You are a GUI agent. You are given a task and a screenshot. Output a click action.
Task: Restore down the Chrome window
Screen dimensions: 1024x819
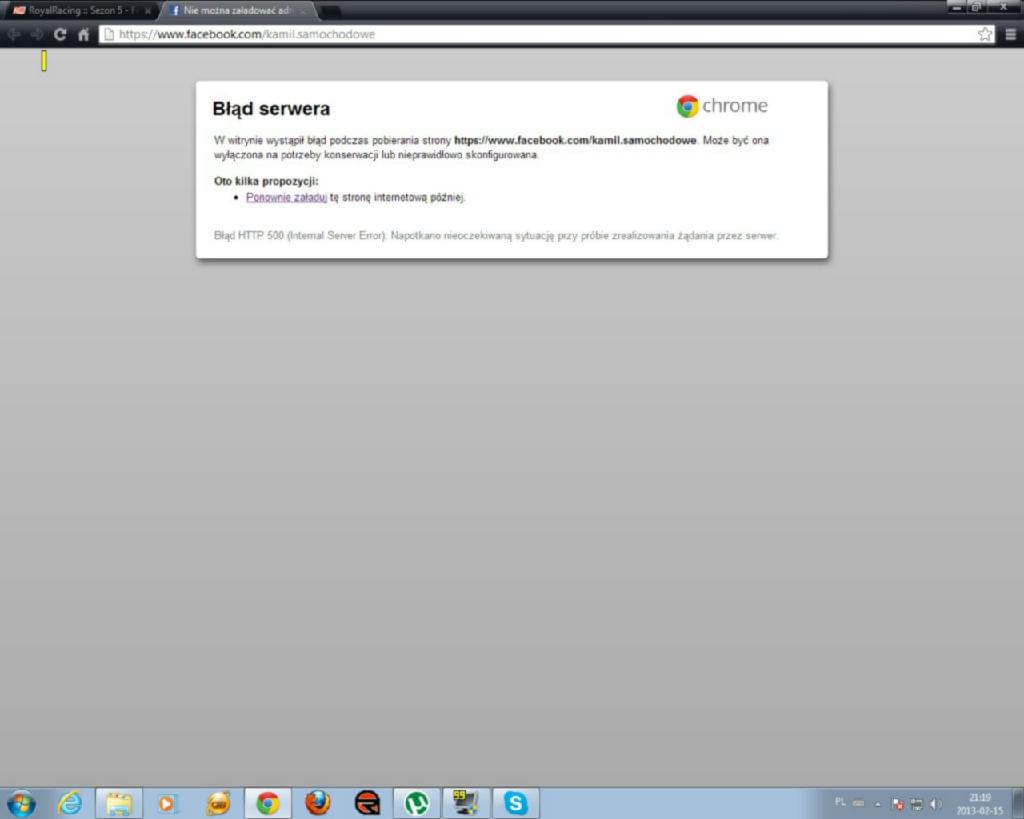(976, 8)
